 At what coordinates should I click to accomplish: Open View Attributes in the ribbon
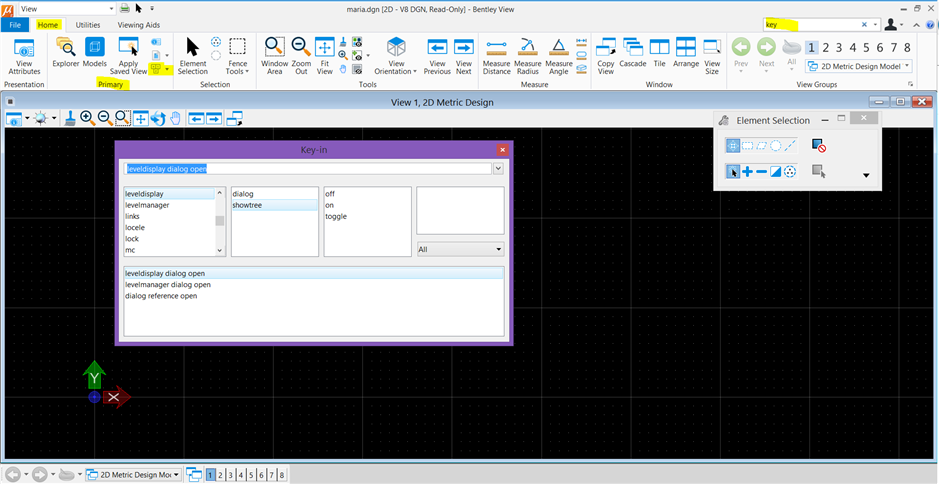[25, 56]
